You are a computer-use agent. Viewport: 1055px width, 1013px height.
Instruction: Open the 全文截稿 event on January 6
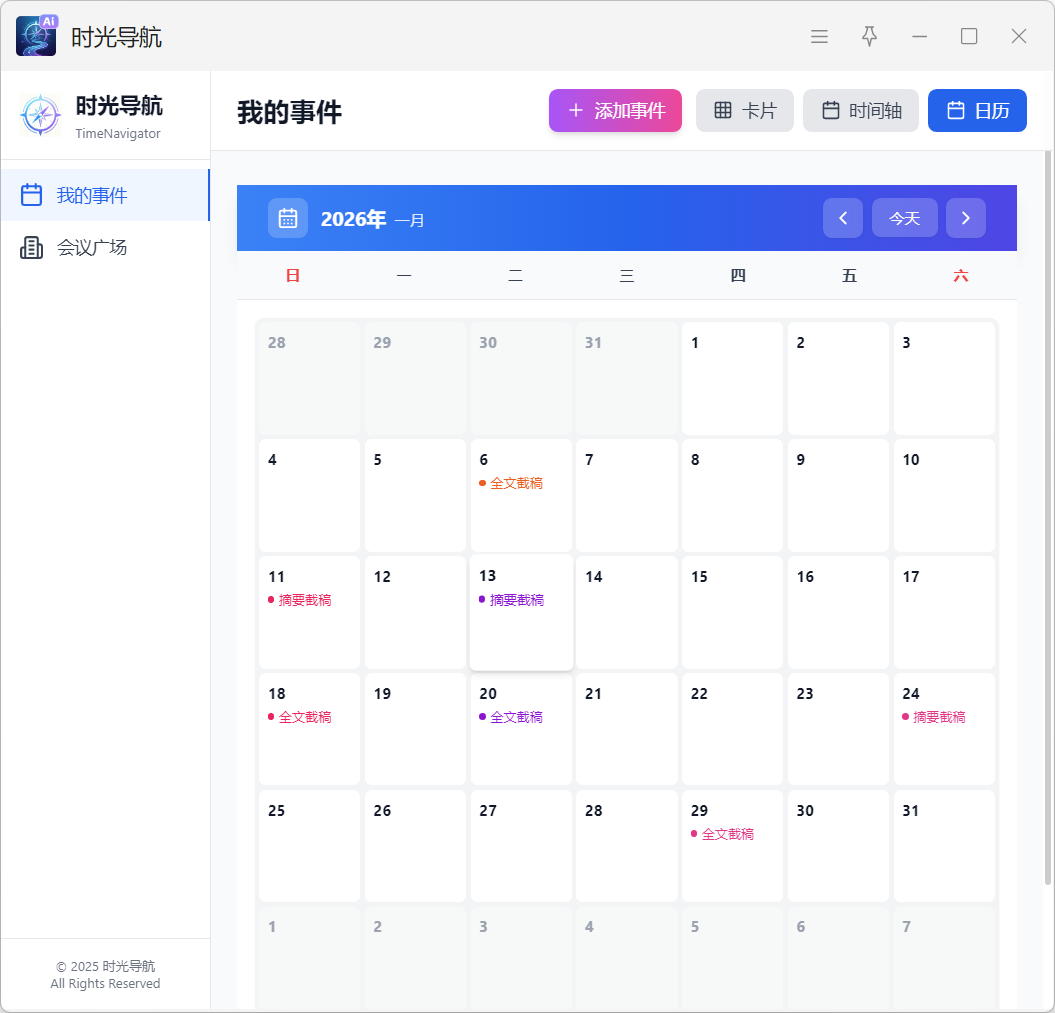[516, 483]
